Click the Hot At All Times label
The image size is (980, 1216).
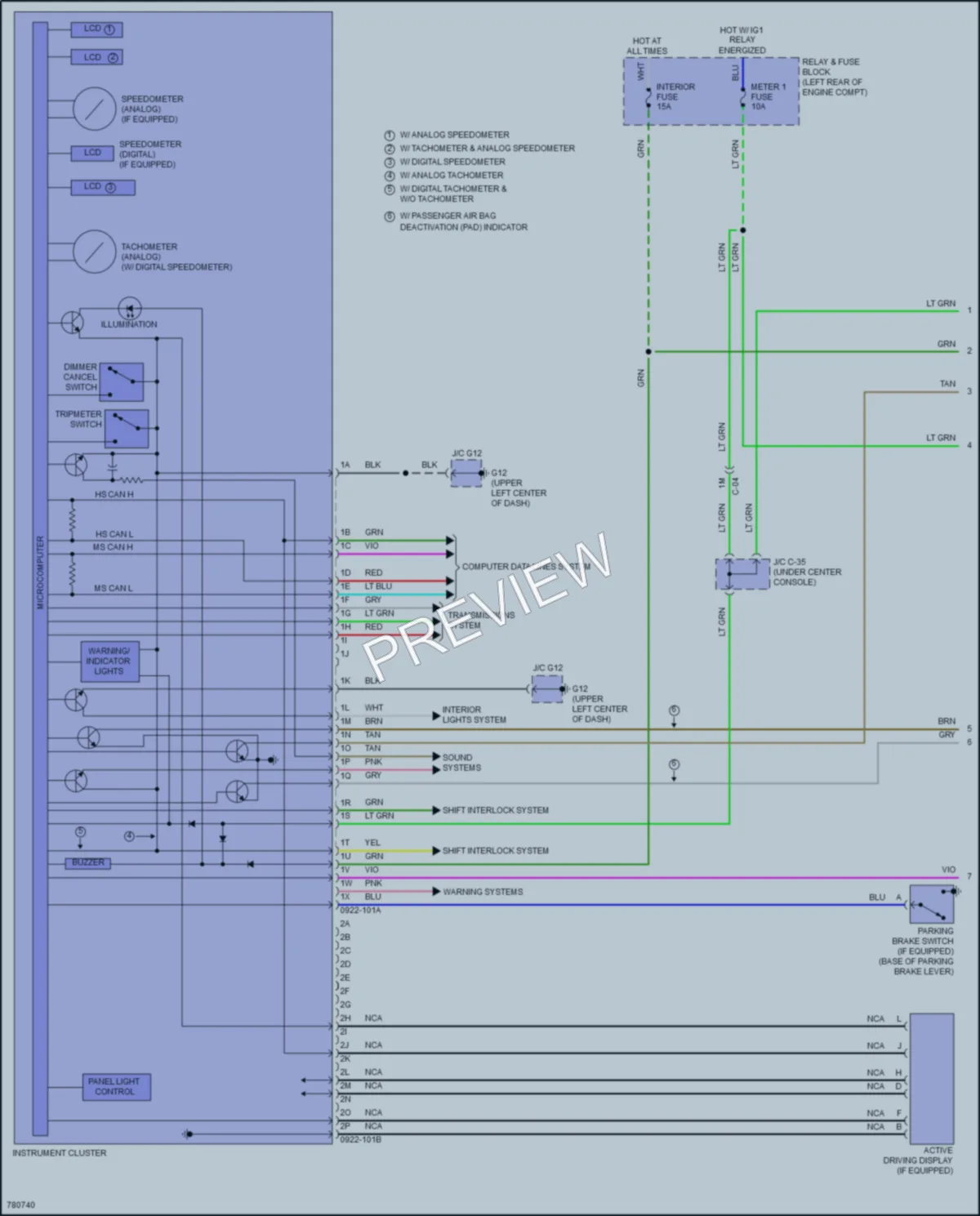click(647, 46)
